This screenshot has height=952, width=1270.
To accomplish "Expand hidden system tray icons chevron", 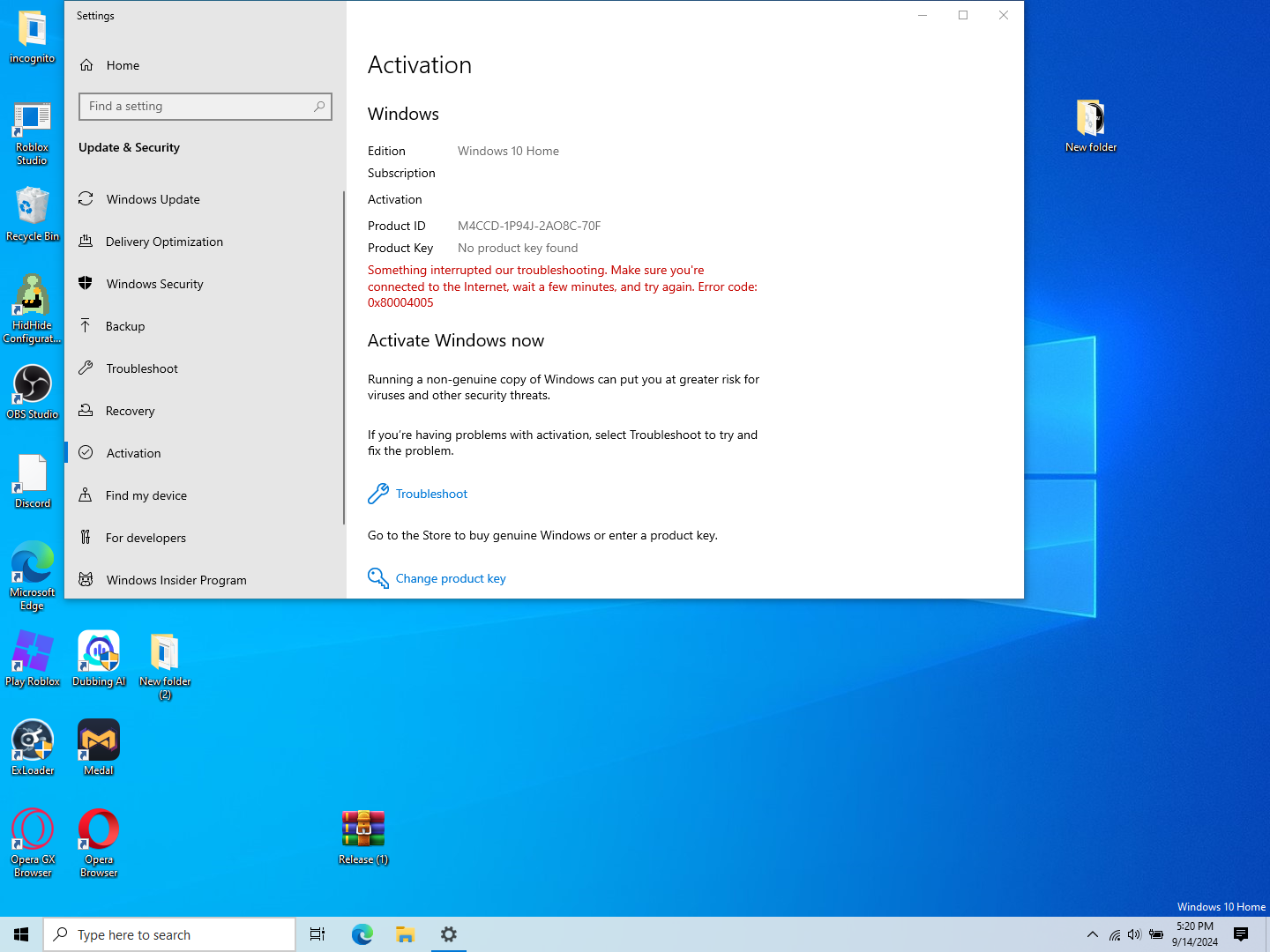I will pyautogui.click(x=1093, y=934).
